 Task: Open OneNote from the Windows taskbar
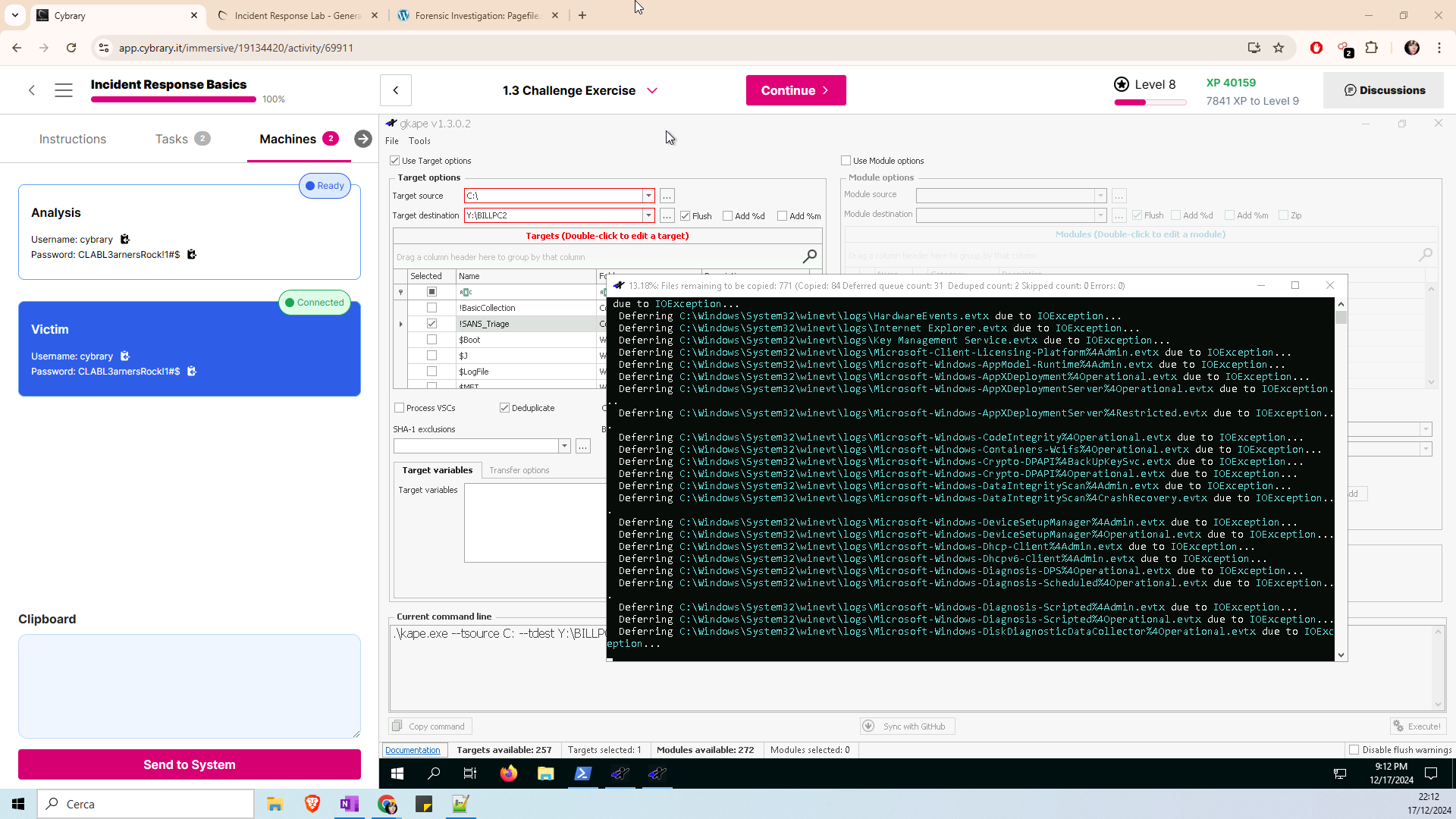tap(349, 804)
